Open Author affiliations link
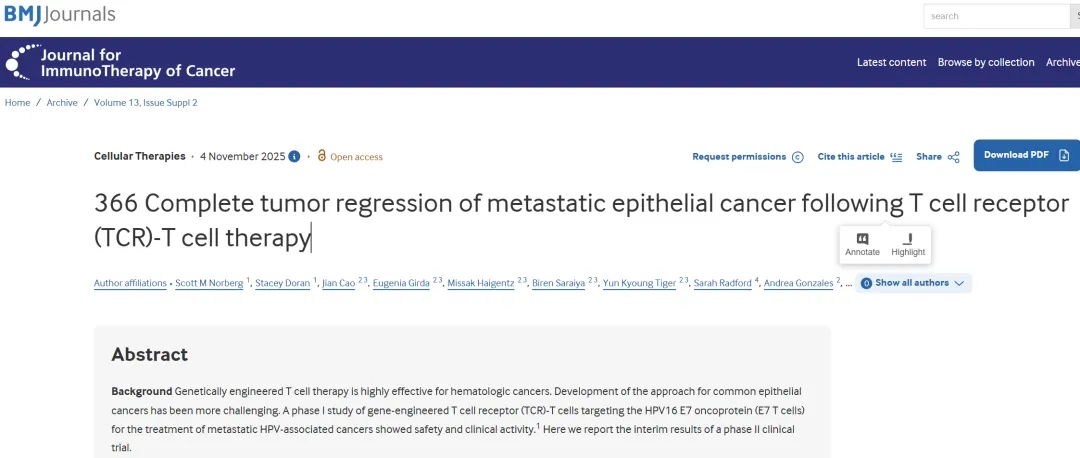1080x458 pixels. tap(130, 283)
